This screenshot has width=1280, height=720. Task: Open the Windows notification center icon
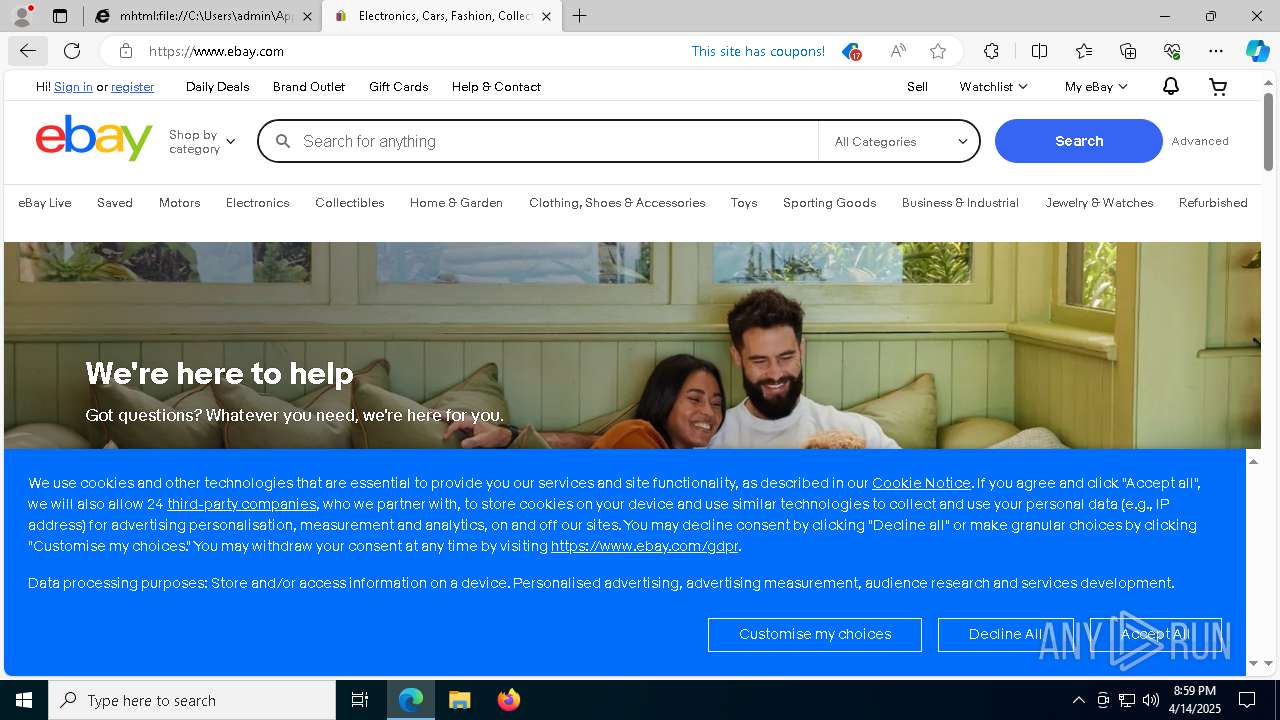pos(1247,700)
